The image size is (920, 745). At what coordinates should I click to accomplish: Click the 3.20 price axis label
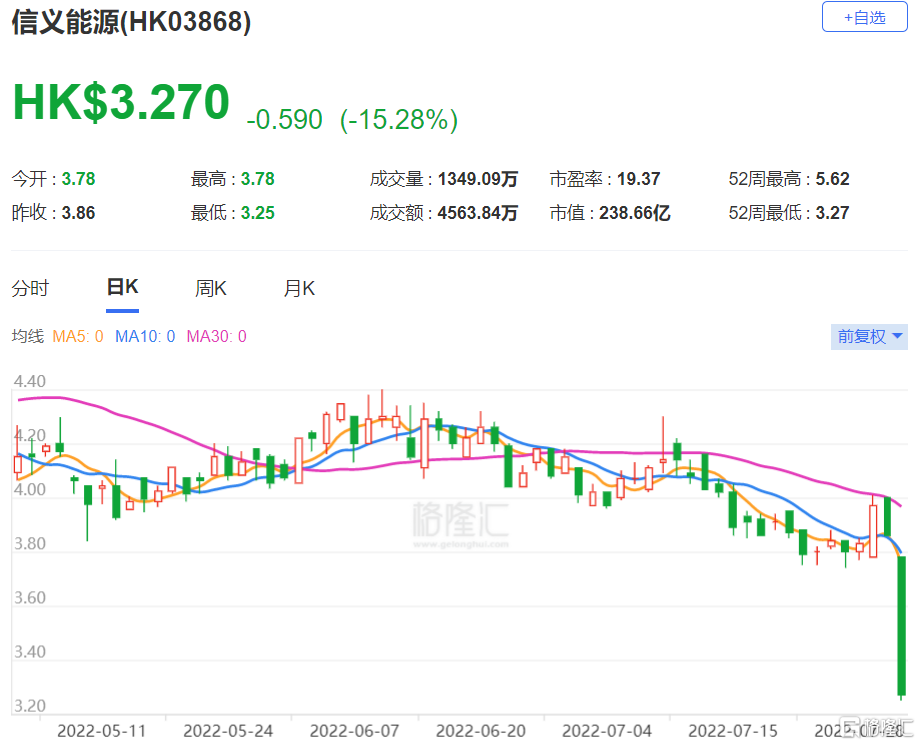(29, 706)
